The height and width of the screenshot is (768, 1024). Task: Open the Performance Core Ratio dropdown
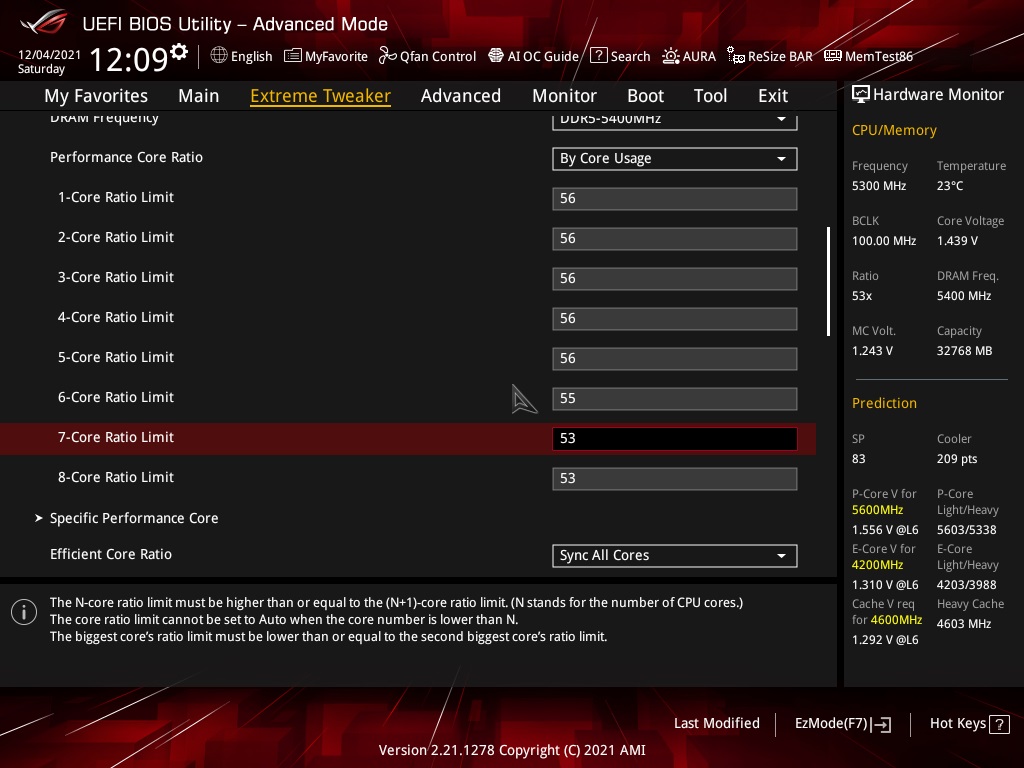(x=675, y=159)
